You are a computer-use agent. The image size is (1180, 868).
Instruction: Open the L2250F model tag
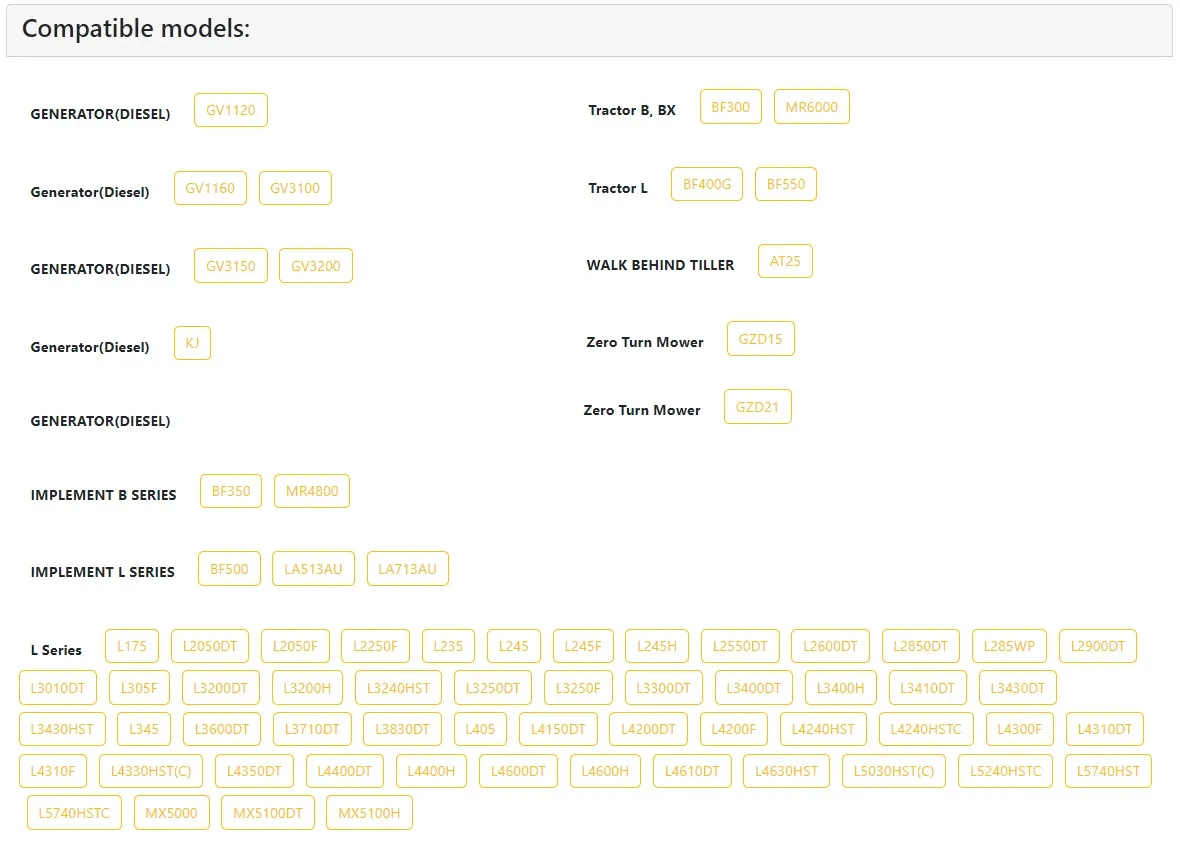click(375, 646)
